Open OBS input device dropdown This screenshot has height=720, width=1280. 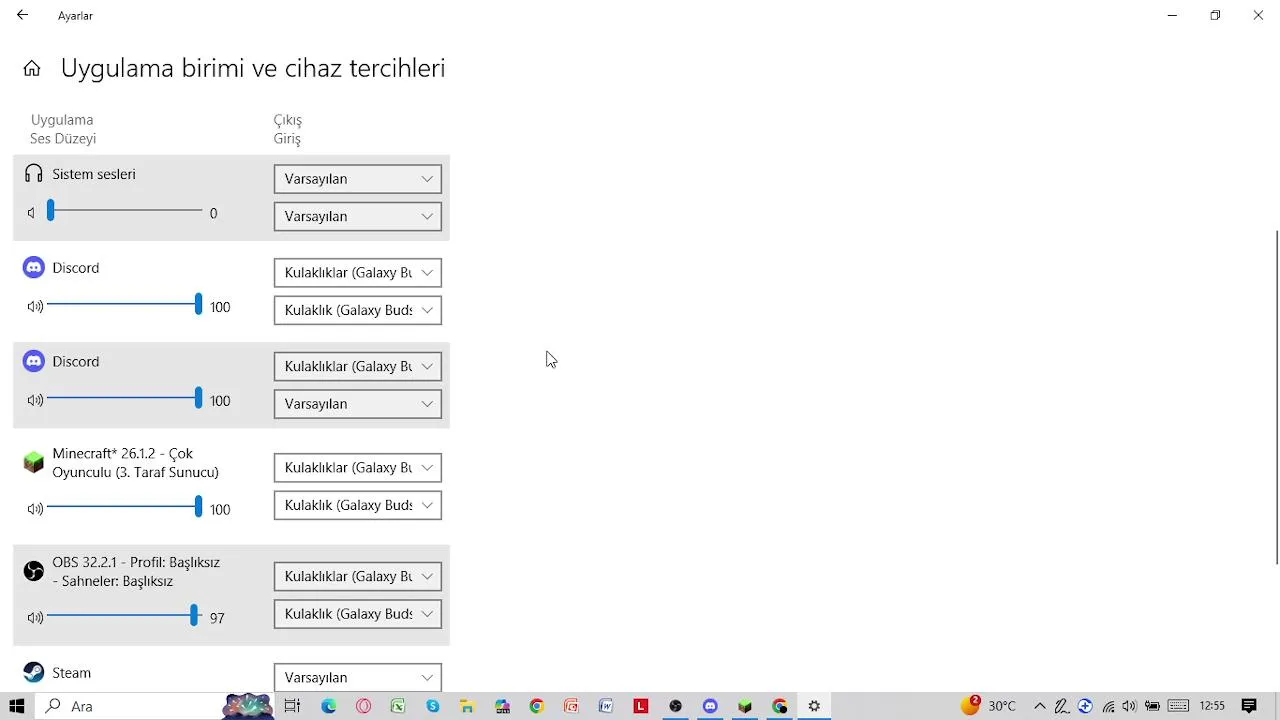[358, 614]
